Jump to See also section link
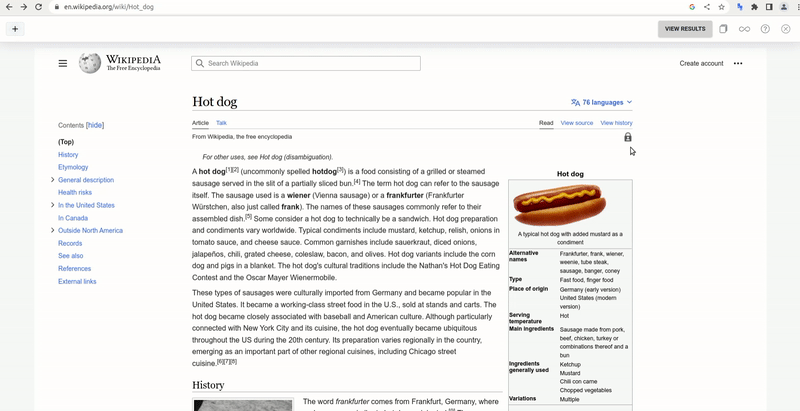The height and width of the screenshot is (411, 800). tap(70, 256)
